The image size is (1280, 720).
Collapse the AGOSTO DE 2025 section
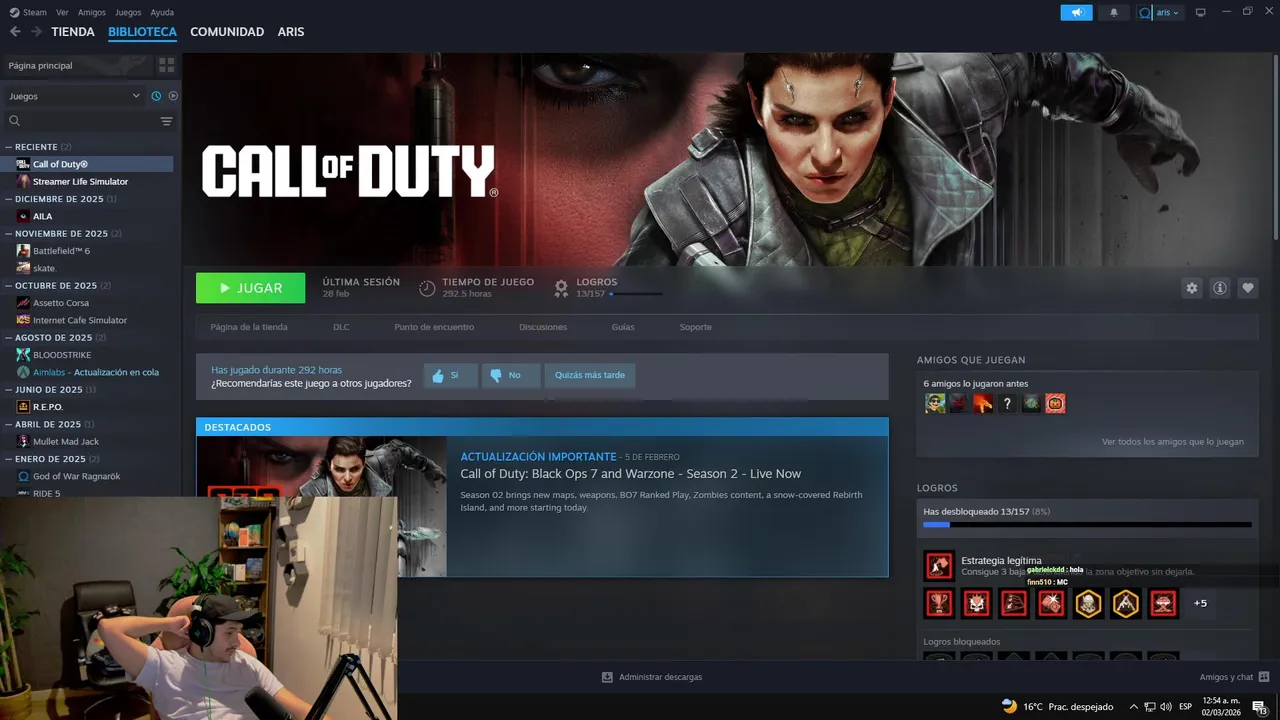55,338
